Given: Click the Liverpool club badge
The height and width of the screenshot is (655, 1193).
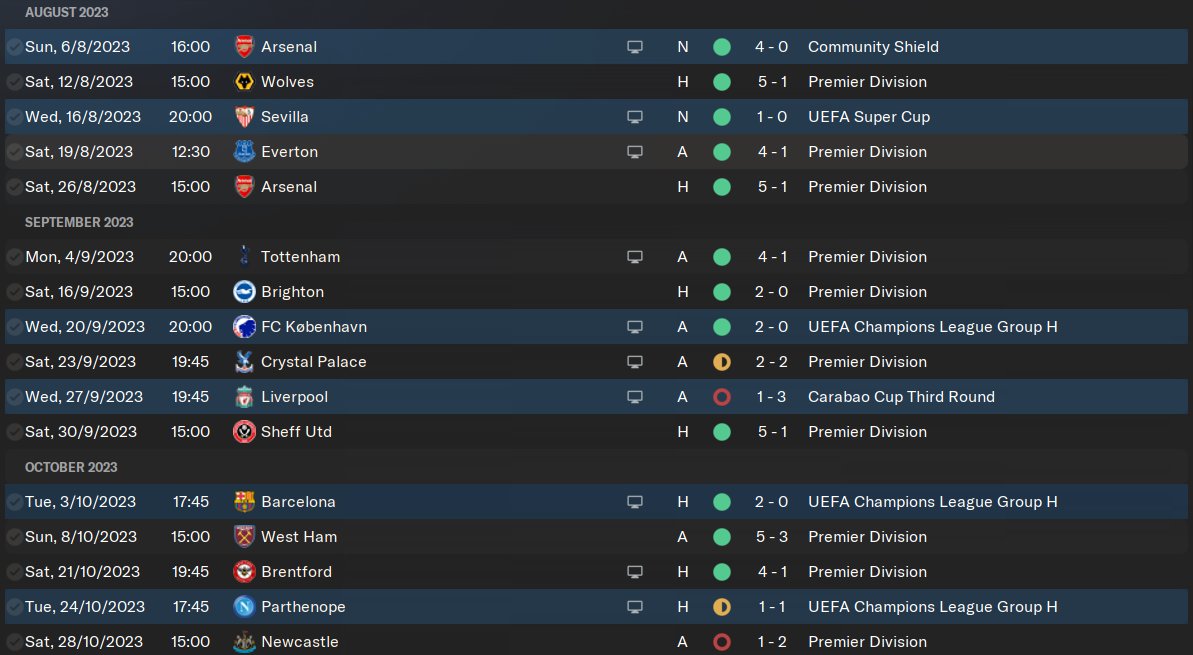Looking at the screenshot, I should [244, 397].
